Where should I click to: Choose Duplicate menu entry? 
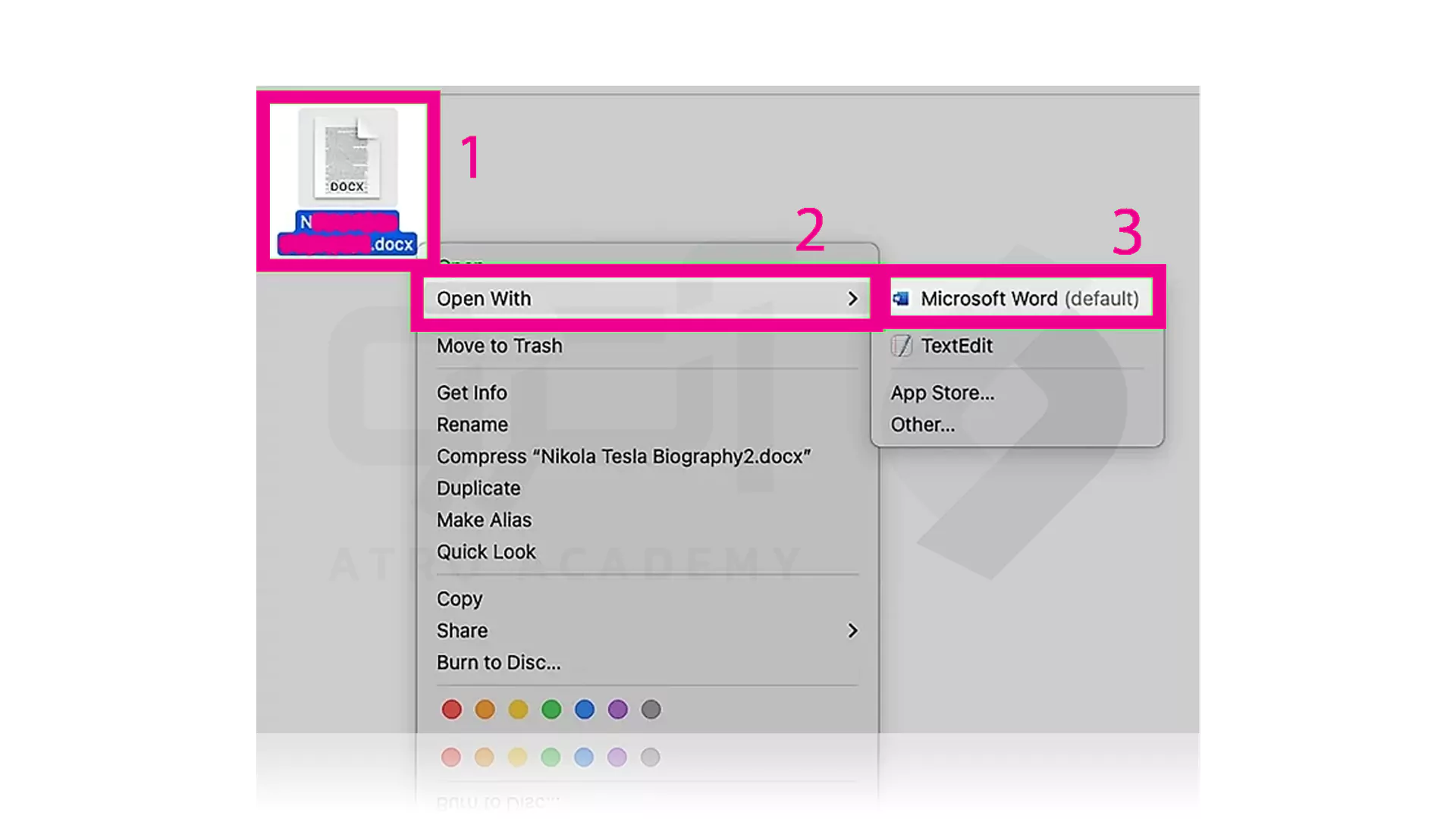click(x=479, y=488)
